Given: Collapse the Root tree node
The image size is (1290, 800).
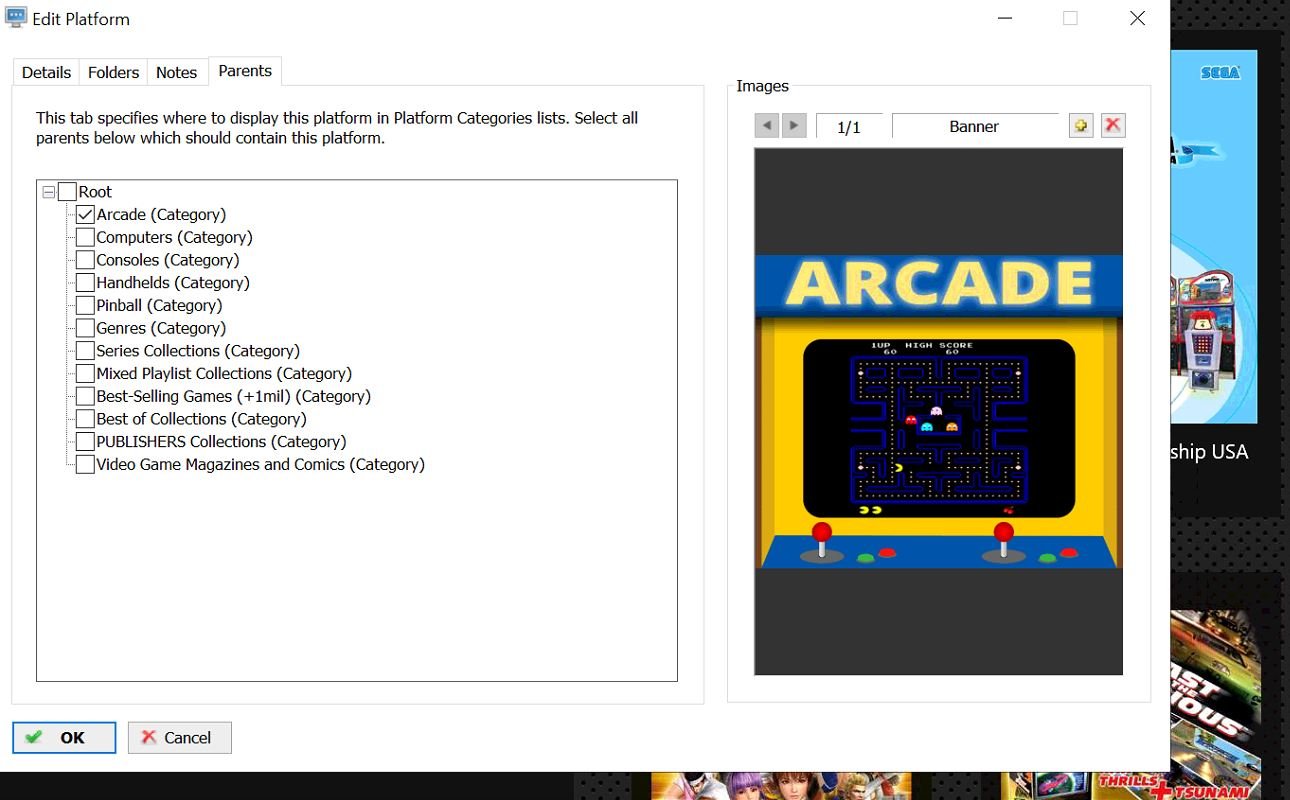Looking at the screenshot, I should point(48,192).
